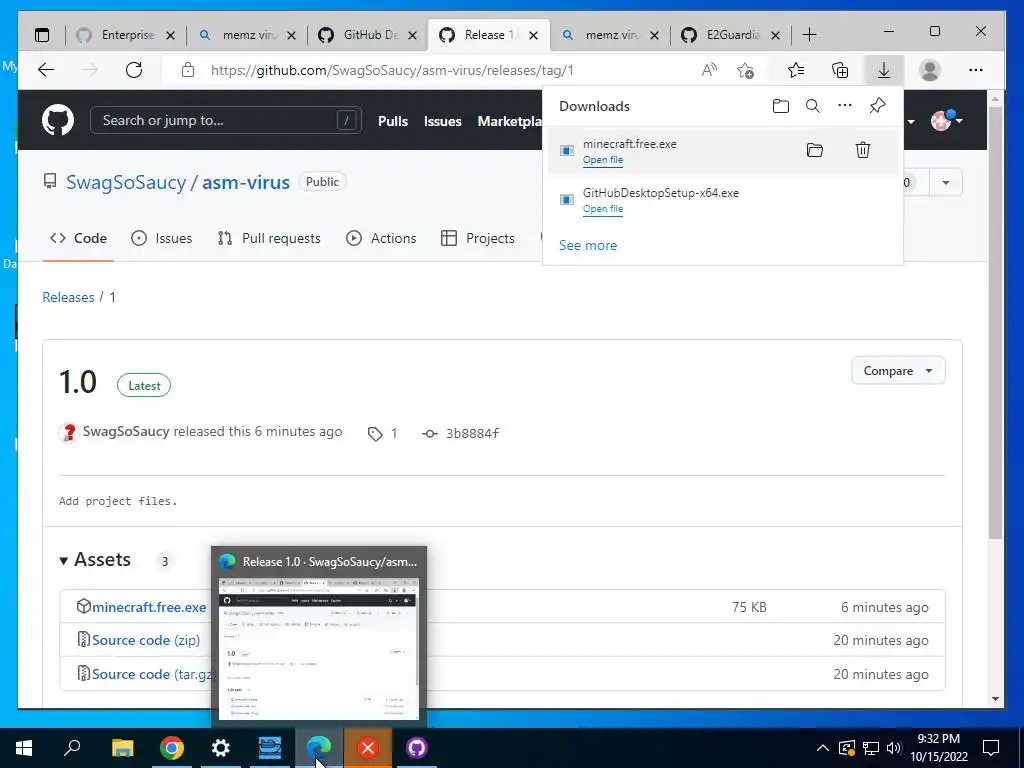
Task: Close the Enterprise tab
Action: click(170, 35)
